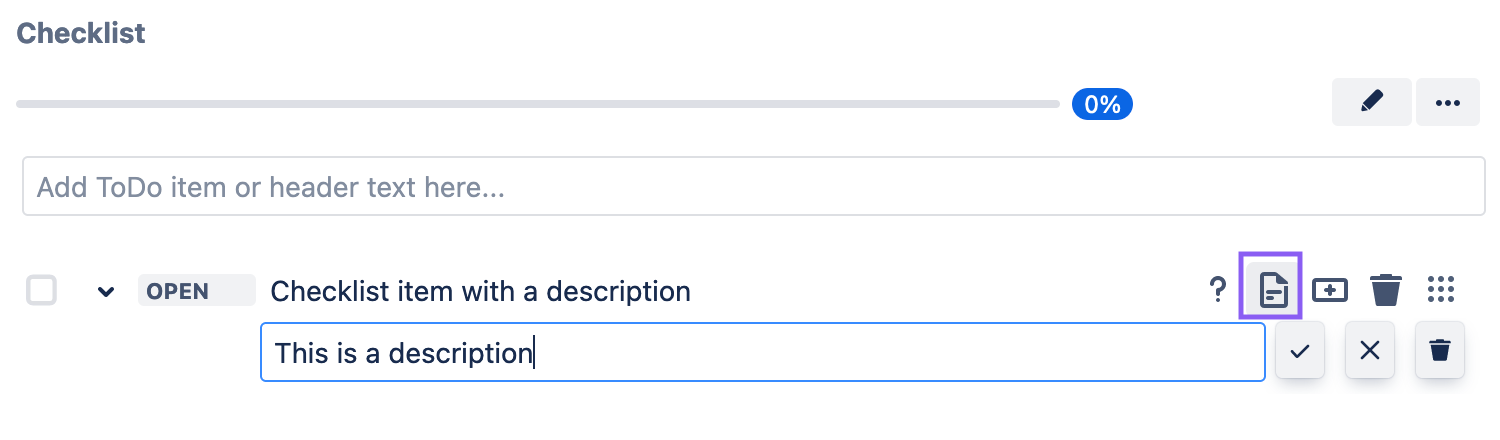
Task: Toggle the highlighted item description icon
Action: coord(1271,290)
